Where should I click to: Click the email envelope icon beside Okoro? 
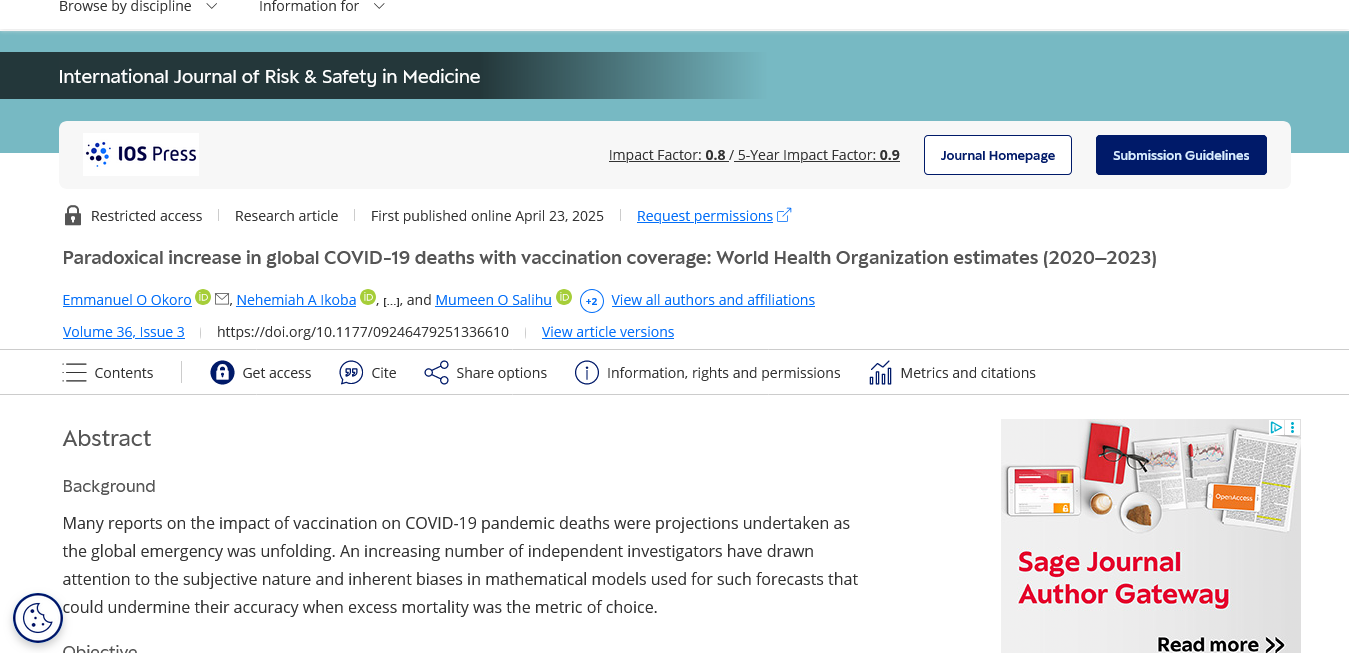[222, 299]
